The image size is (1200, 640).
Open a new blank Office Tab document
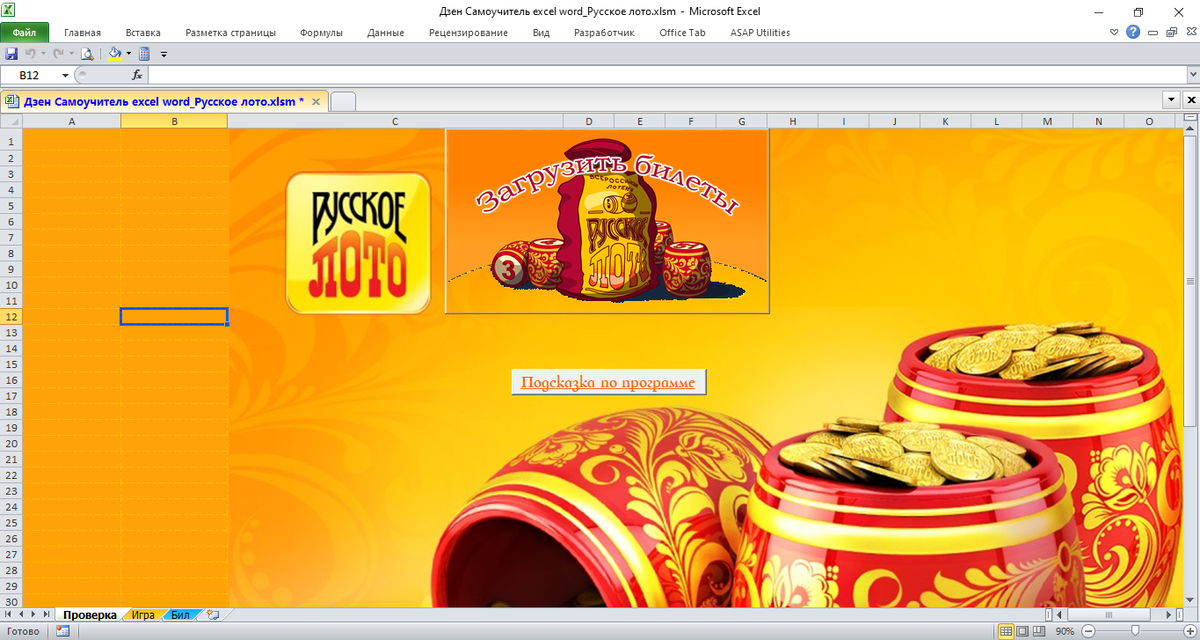click(343, 101)
